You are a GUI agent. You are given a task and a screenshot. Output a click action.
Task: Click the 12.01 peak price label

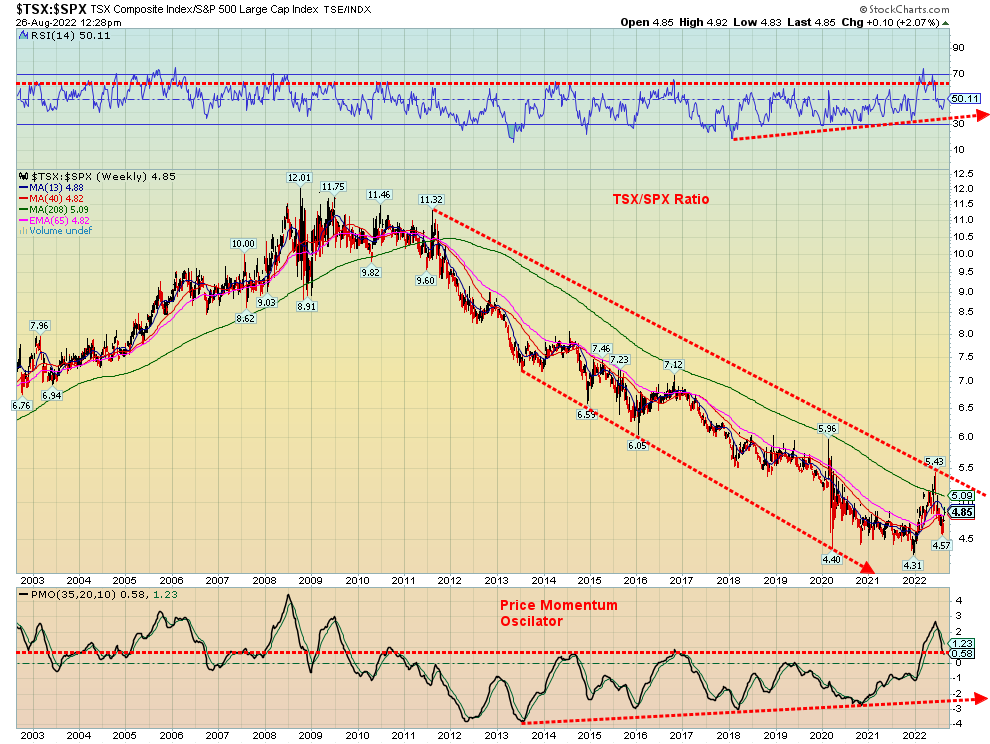[300, 177]
